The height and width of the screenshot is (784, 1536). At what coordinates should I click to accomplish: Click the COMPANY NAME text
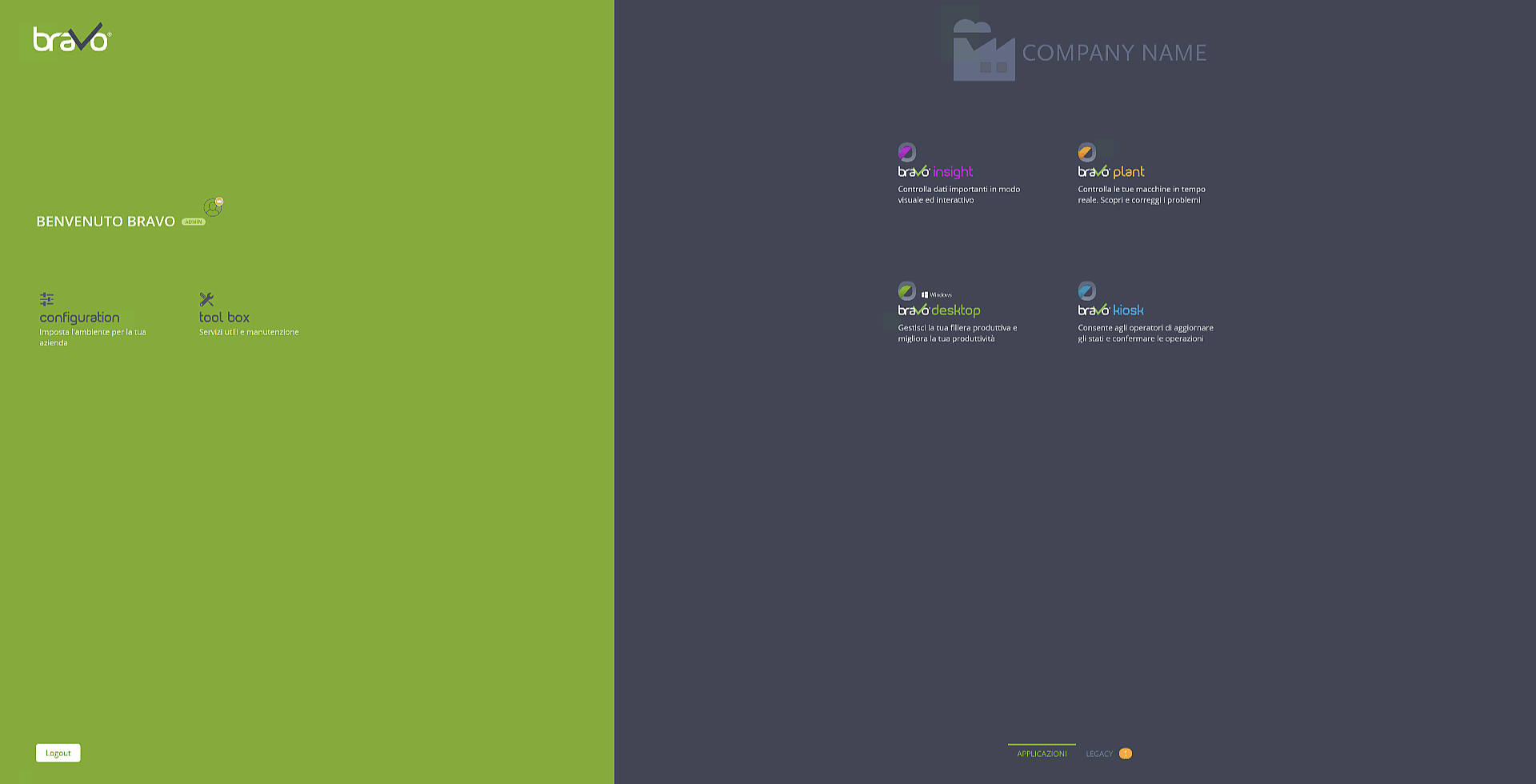click(x=1114, y=53)
